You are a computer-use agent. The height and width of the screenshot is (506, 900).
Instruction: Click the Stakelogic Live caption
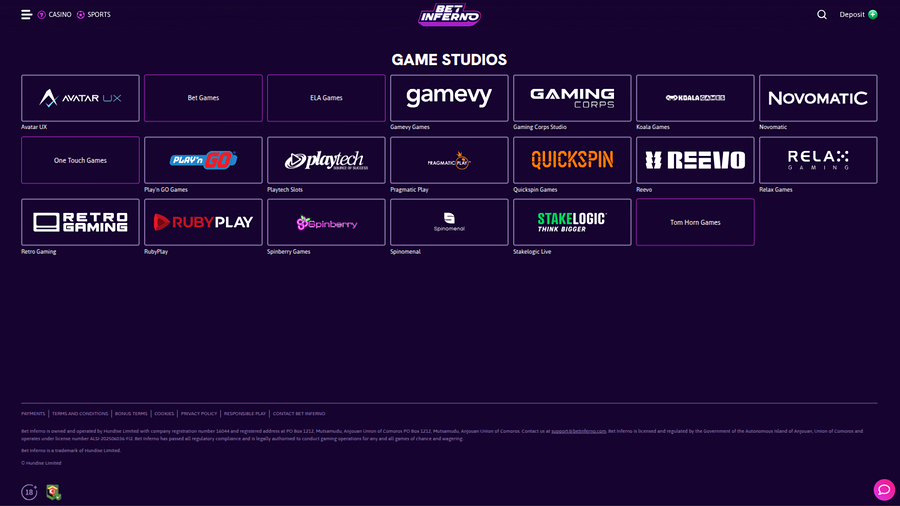[532, 251]
